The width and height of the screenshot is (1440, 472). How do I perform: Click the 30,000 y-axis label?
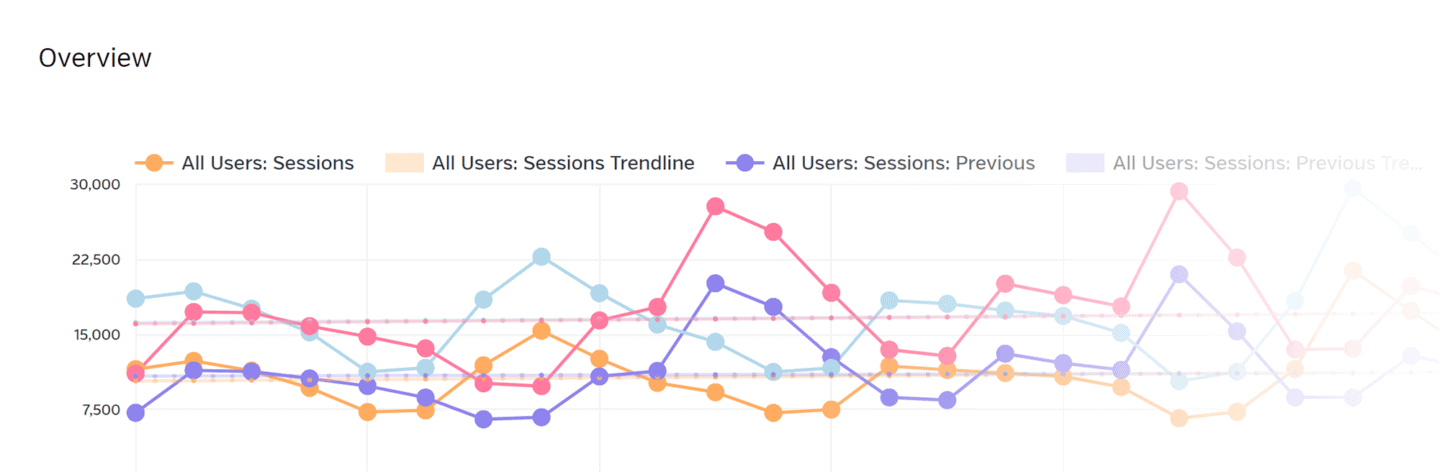[95, 185]
